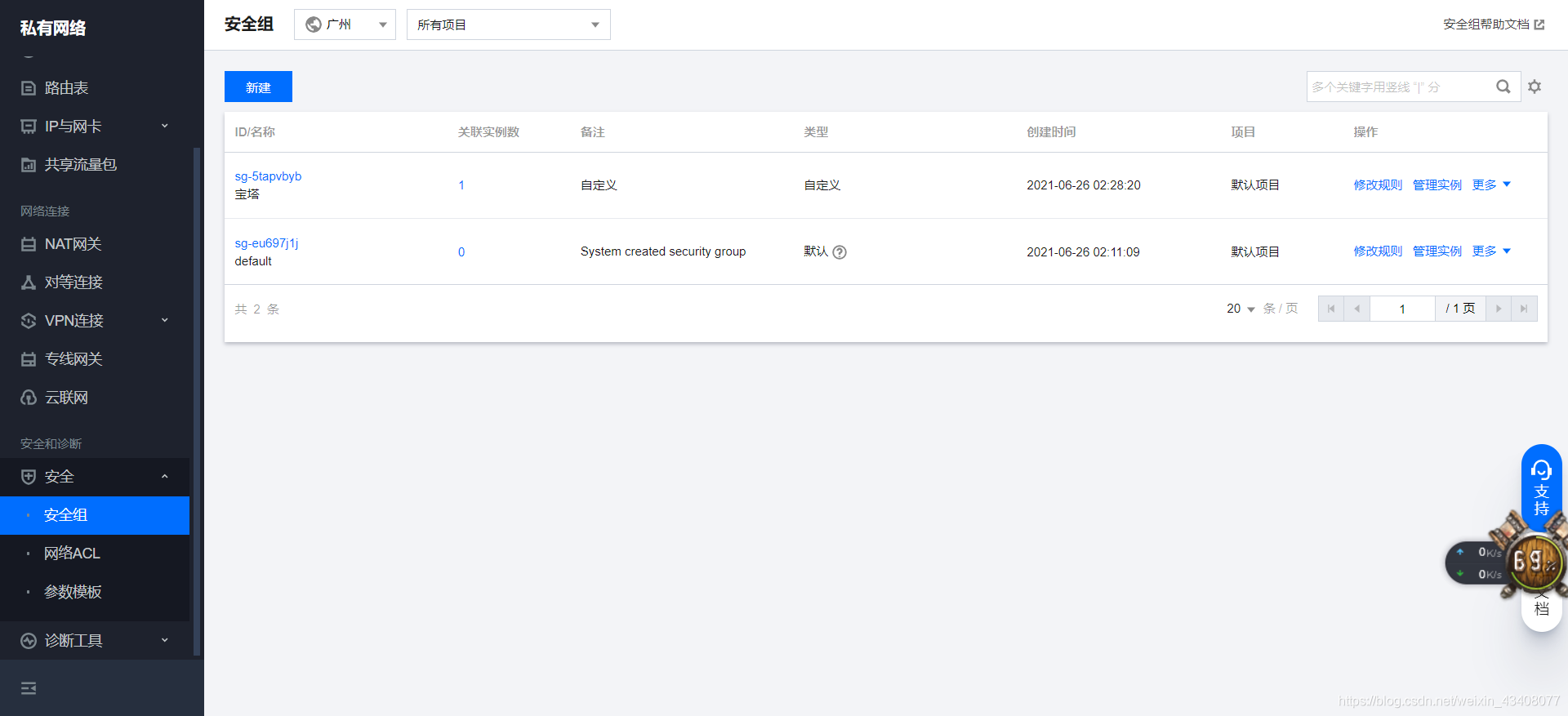Screen dimensions: 1568x716
Task: Open the 广州 region dropdown
Action: tap(345, 24)
